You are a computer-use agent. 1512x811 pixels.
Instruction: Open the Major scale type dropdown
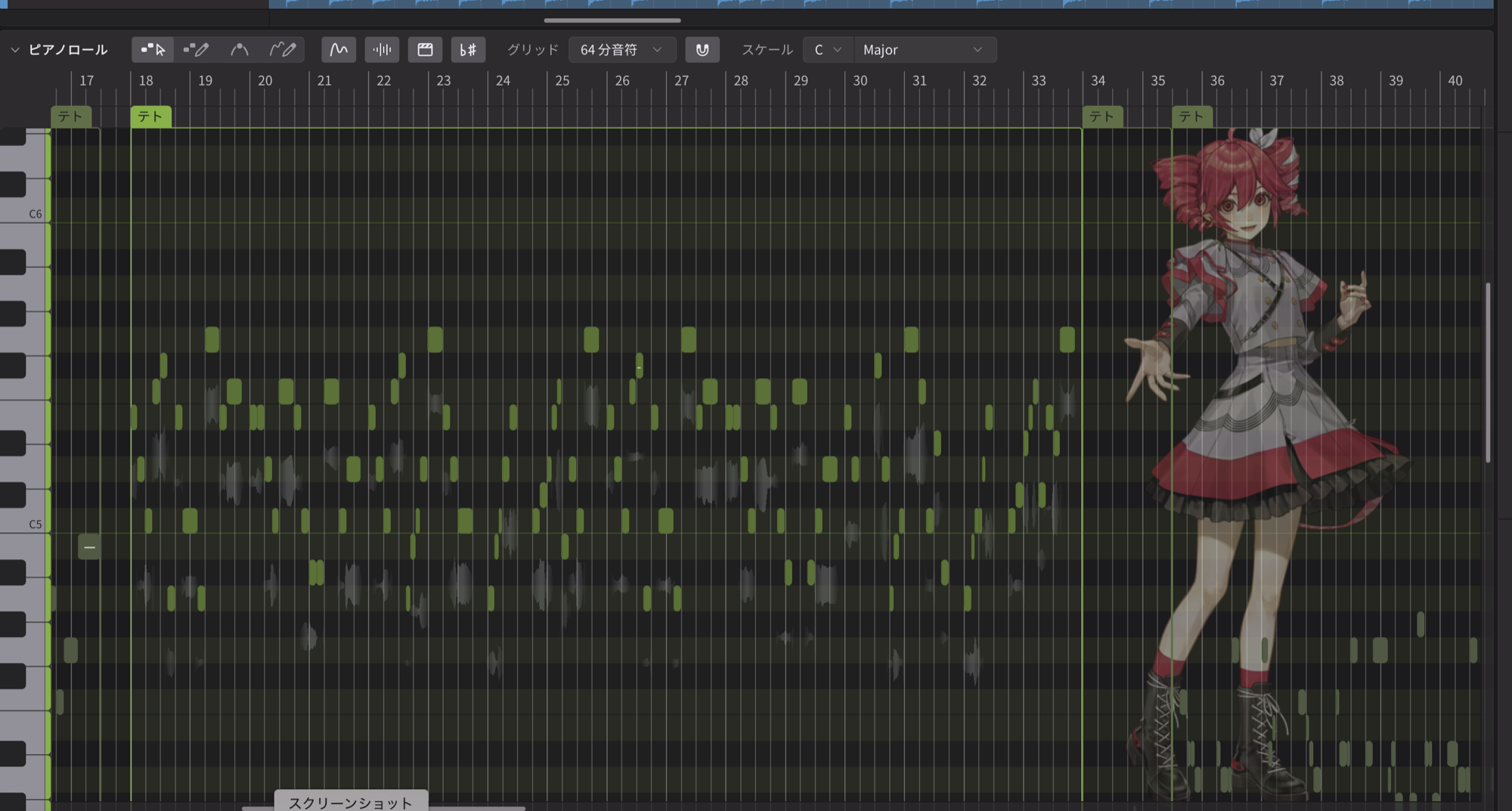925,50
